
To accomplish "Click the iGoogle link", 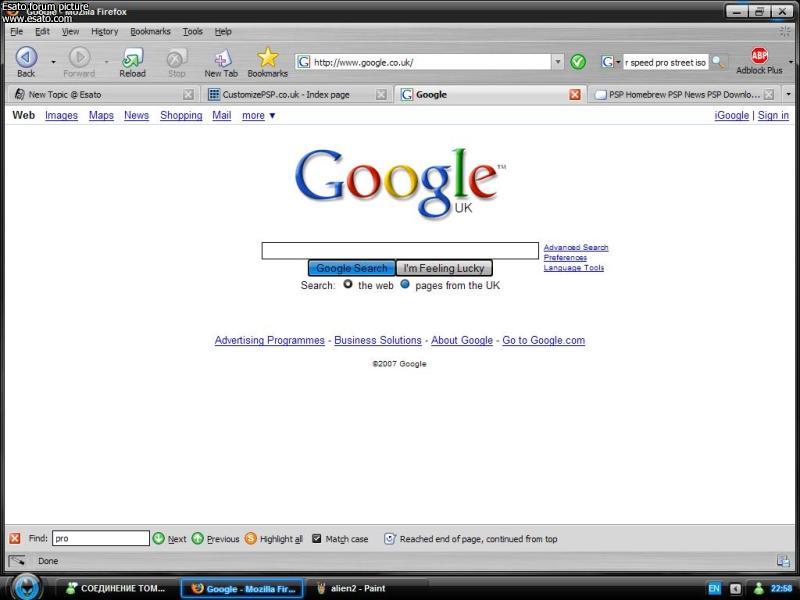I will click(732, 115).
